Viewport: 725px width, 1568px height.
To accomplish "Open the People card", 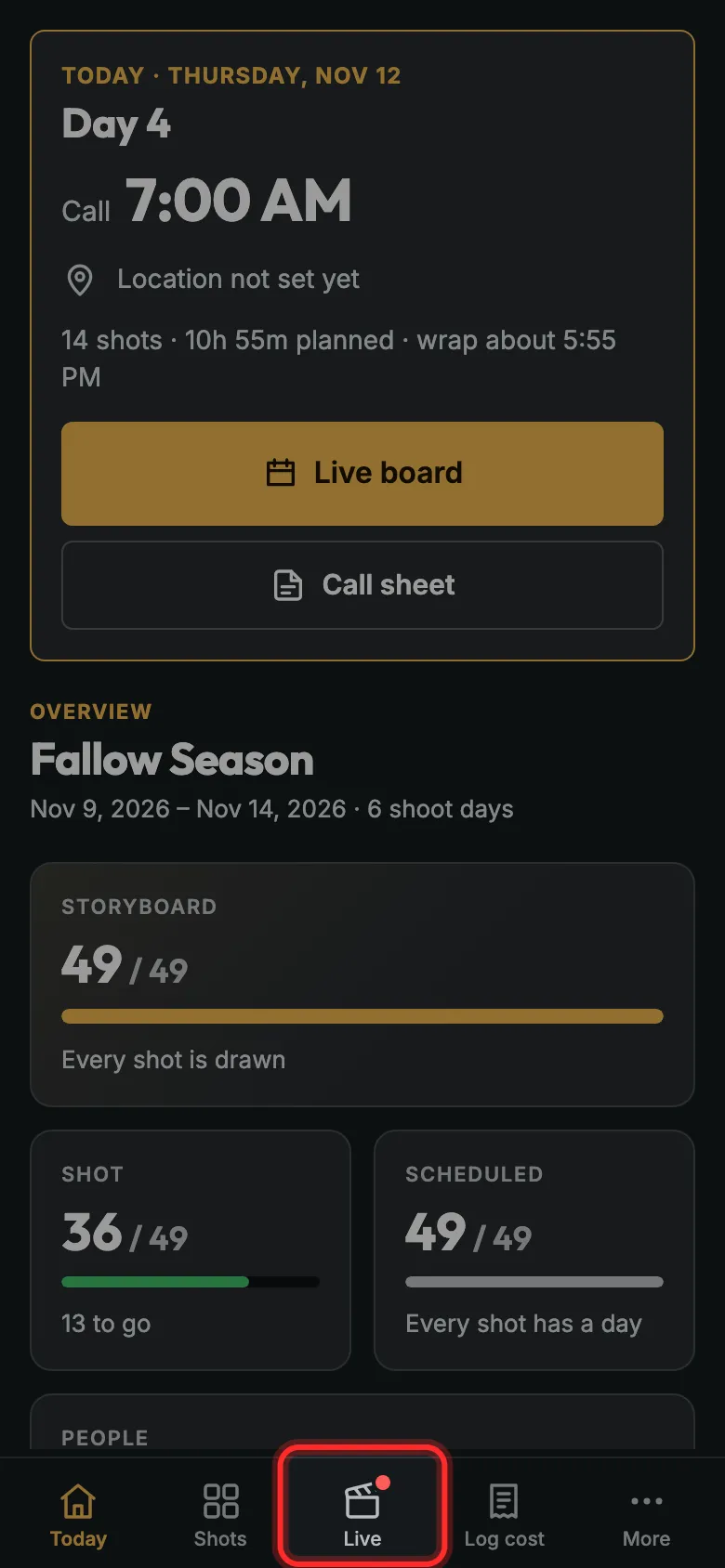I will pyautogui.click(x=362, y=1423).
